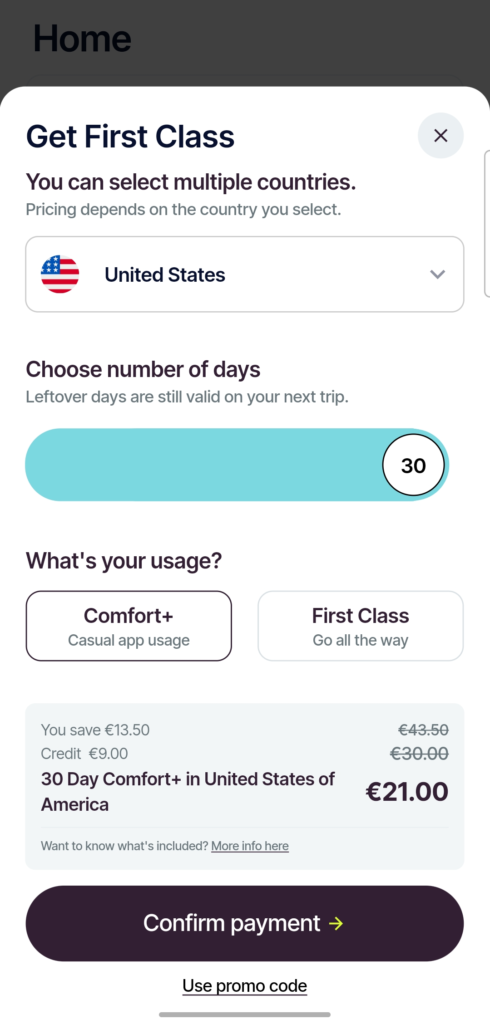Tap the struck-through €43.50 price

[x=423, y=729]
